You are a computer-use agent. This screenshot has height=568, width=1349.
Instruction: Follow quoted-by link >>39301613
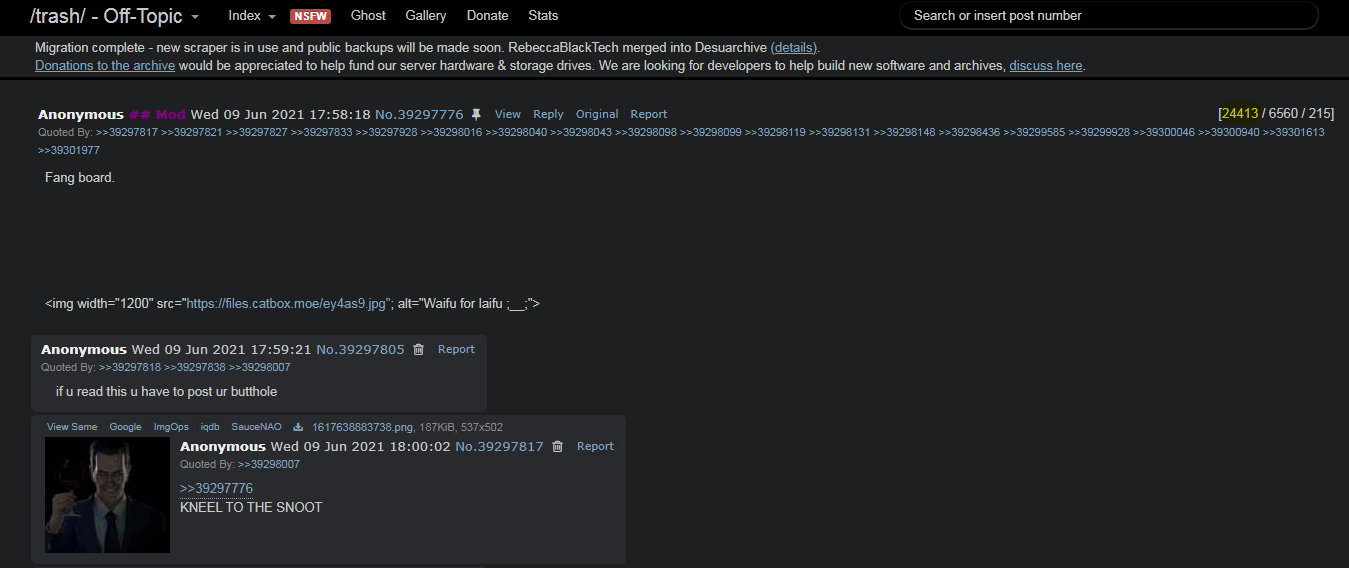coord(1293,132)
